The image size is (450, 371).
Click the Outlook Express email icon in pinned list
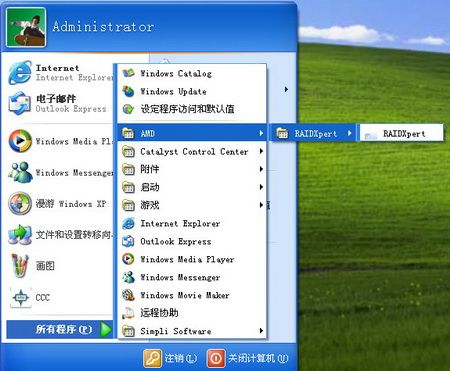pos(20,103)
